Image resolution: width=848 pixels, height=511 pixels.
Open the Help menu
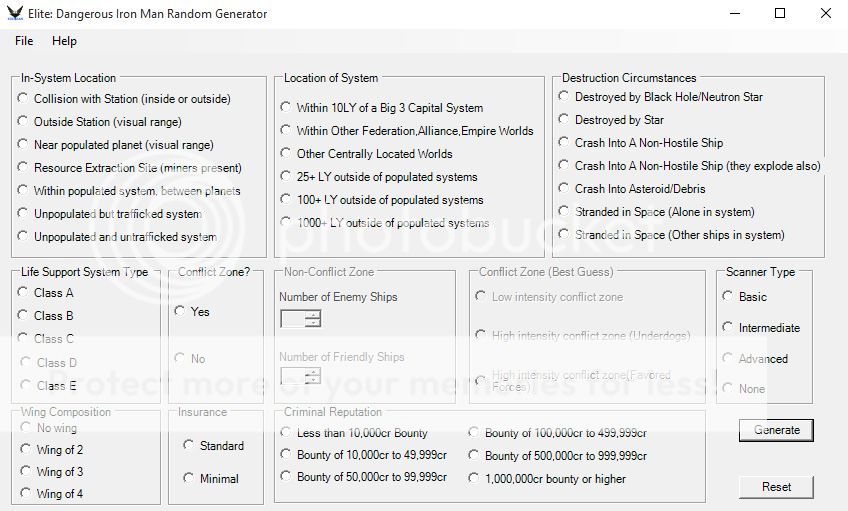[64, 41]
